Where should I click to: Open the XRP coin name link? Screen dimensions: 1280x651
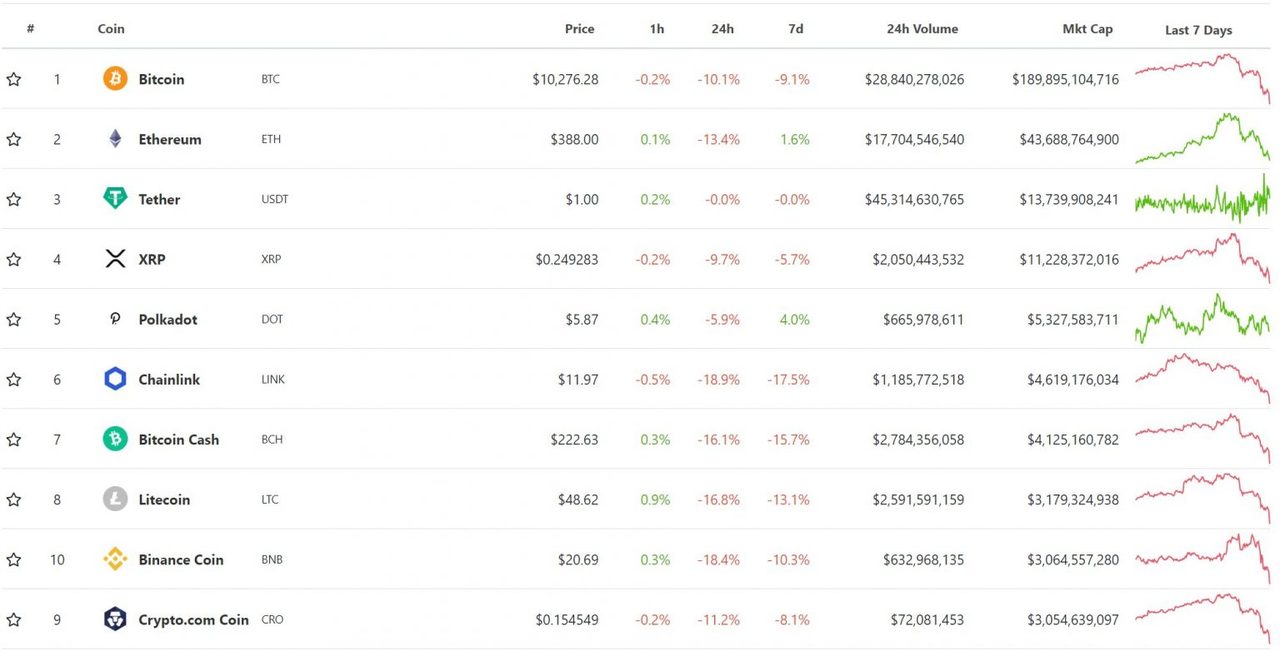[x=152, y=259]
